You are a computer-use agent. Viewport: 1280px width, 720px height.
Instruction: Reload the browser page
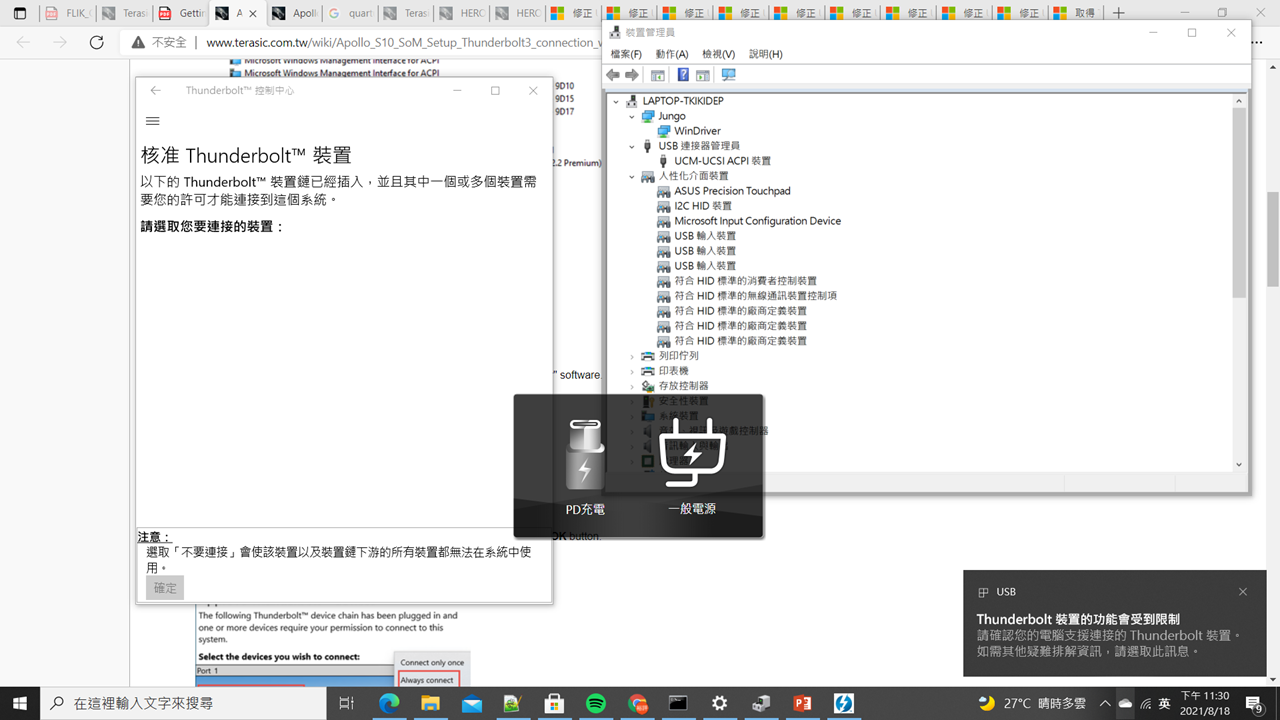click(x=97, y=42)
